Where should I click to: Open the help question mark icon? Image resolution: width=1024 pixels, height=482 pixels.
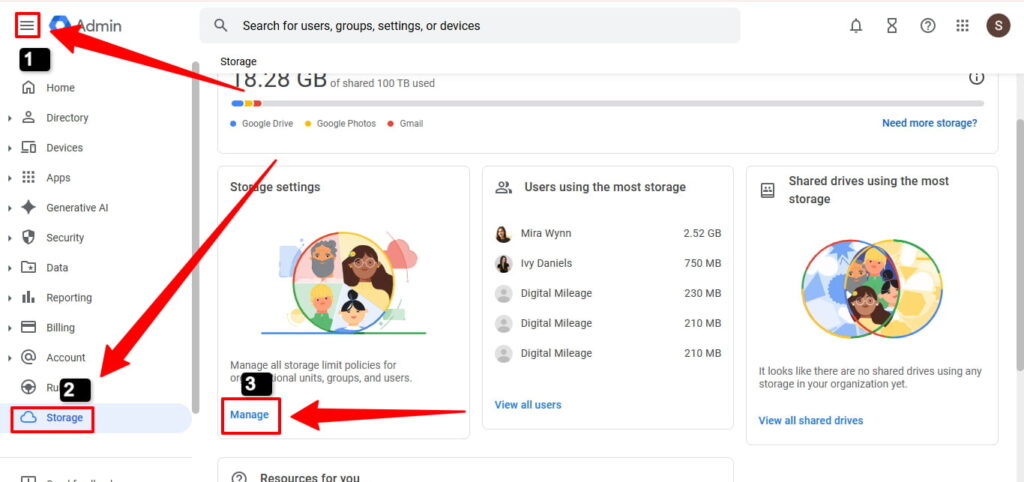pos(927,26)
